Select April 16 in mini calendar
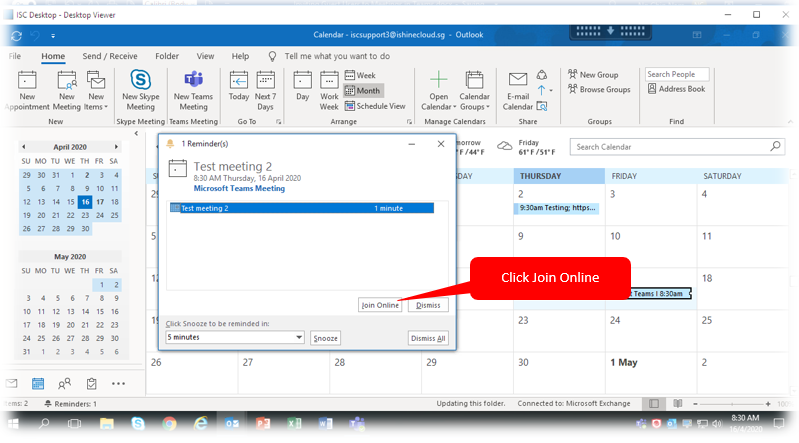Image resolution: width=799 pixels, height=443 pixels. pyautogui.click(x=85, y=202)
